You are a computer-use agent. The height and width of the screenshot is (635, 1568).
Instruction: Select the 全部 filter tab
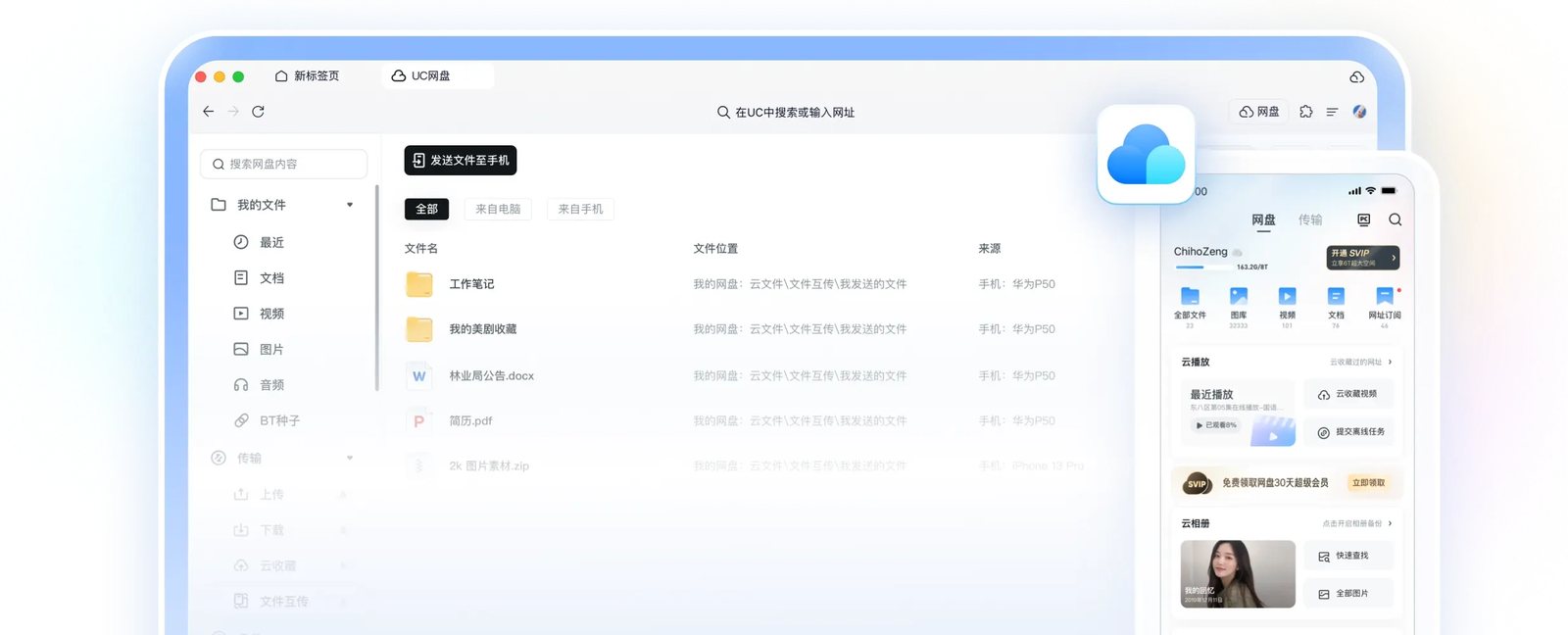click(426, 209)
